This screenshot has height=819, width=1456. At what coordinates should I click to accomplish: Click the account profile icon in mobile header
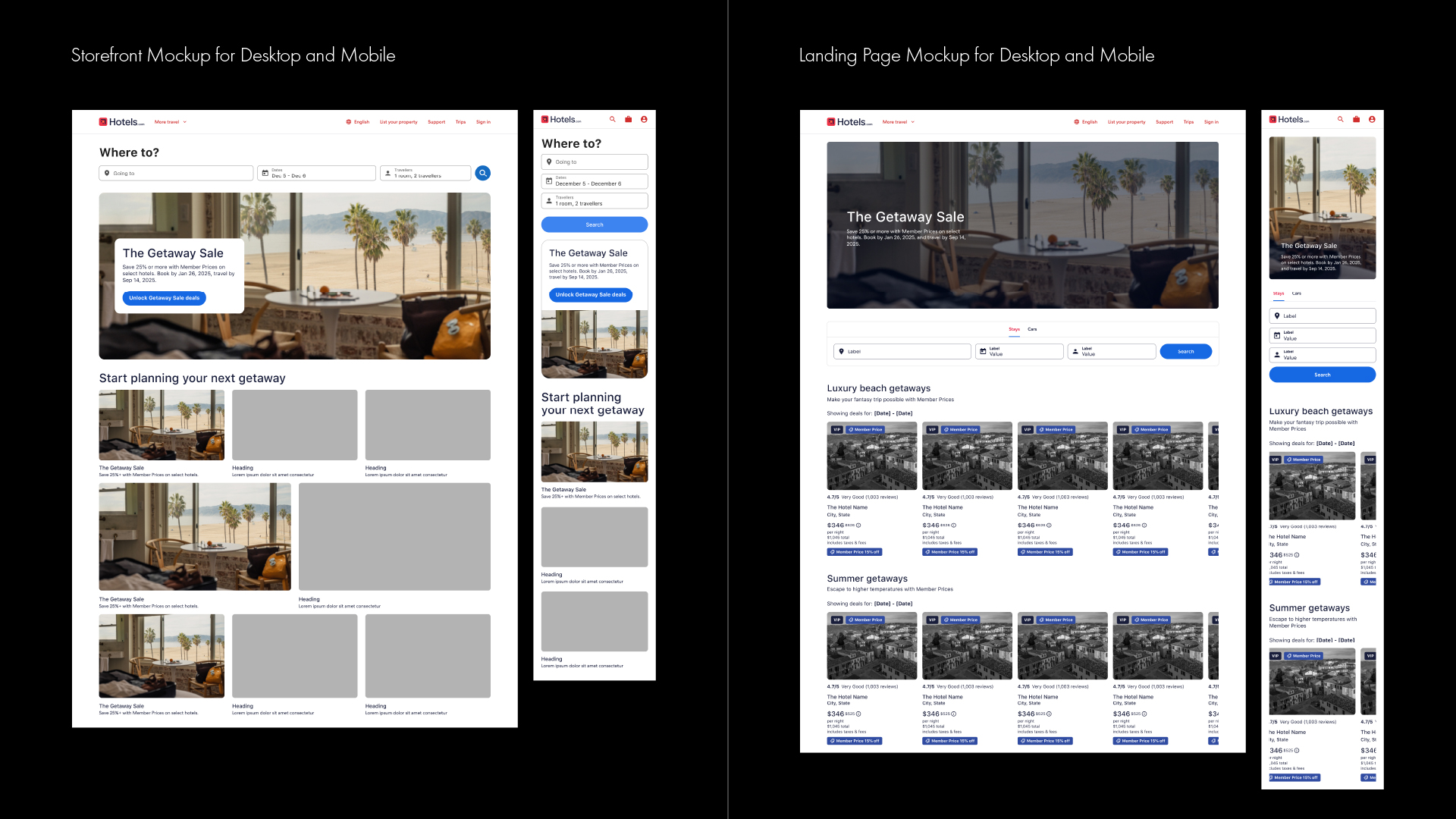(643, 119)
